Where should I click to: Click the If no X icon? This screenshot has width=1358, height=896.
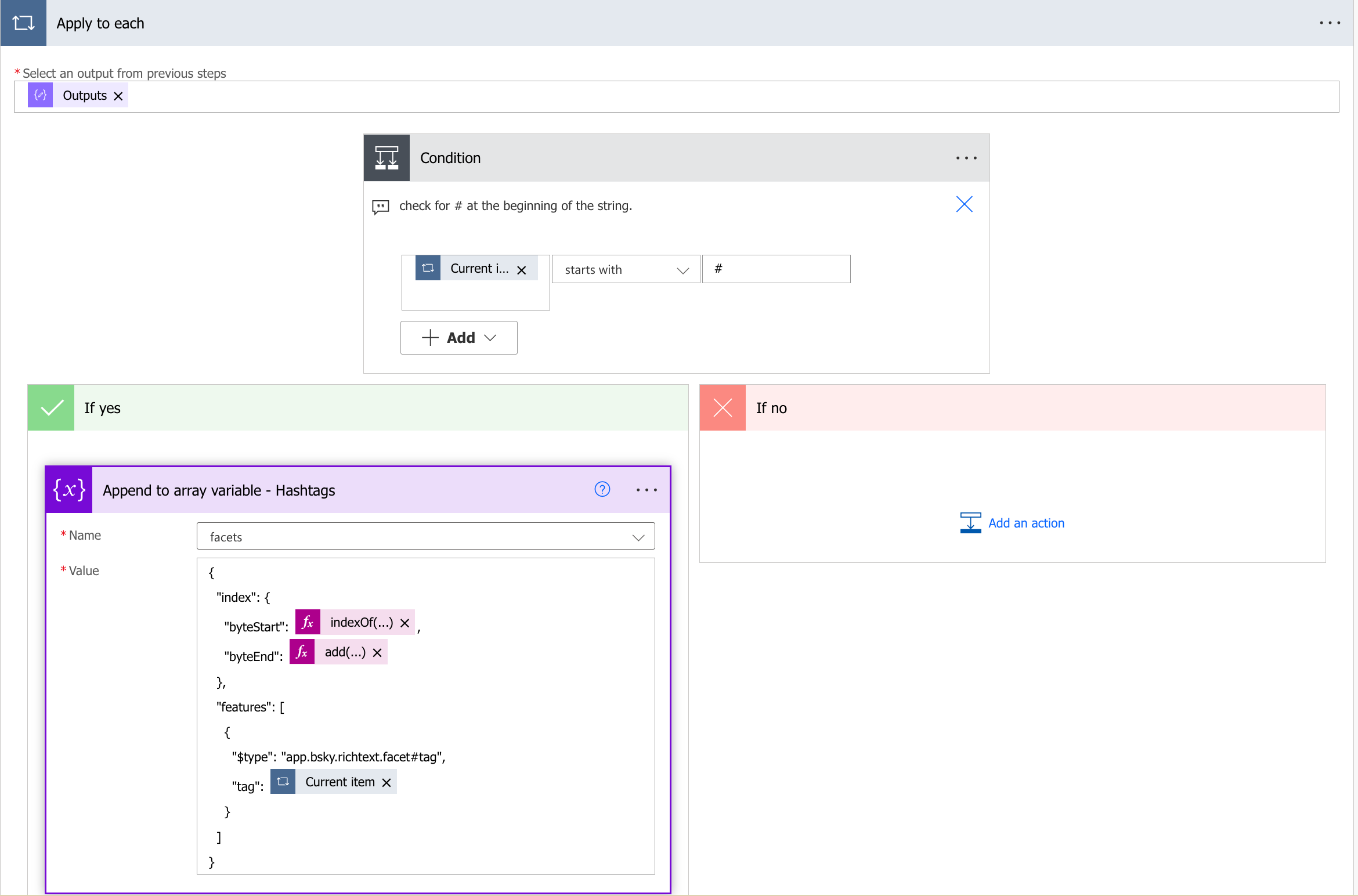[723, 408]
